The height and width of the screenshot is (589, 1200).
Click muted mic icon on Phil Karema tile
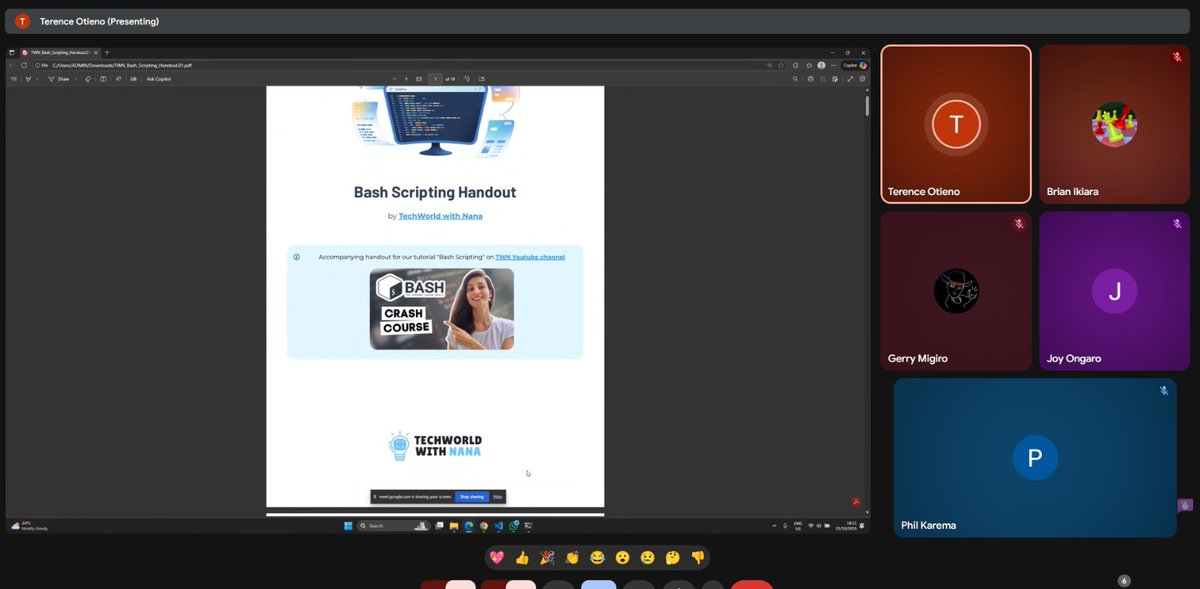1164,390
